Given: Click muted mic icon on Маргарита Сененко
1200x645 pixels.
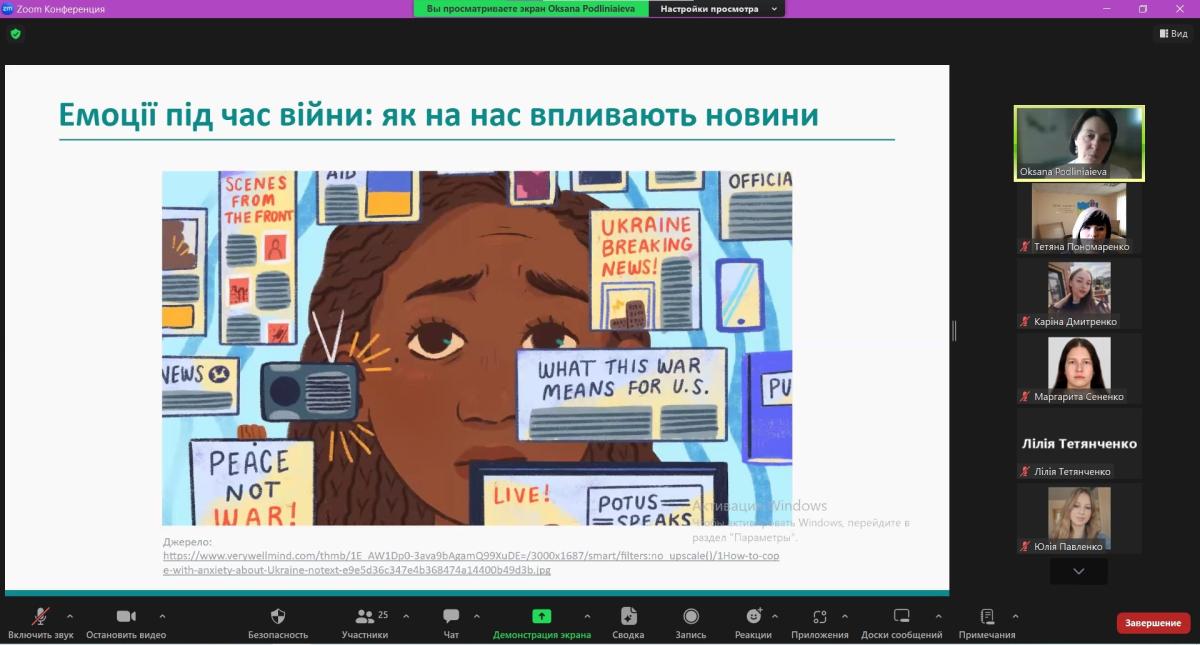Looking at the screenshot, I should [1024, 397].
